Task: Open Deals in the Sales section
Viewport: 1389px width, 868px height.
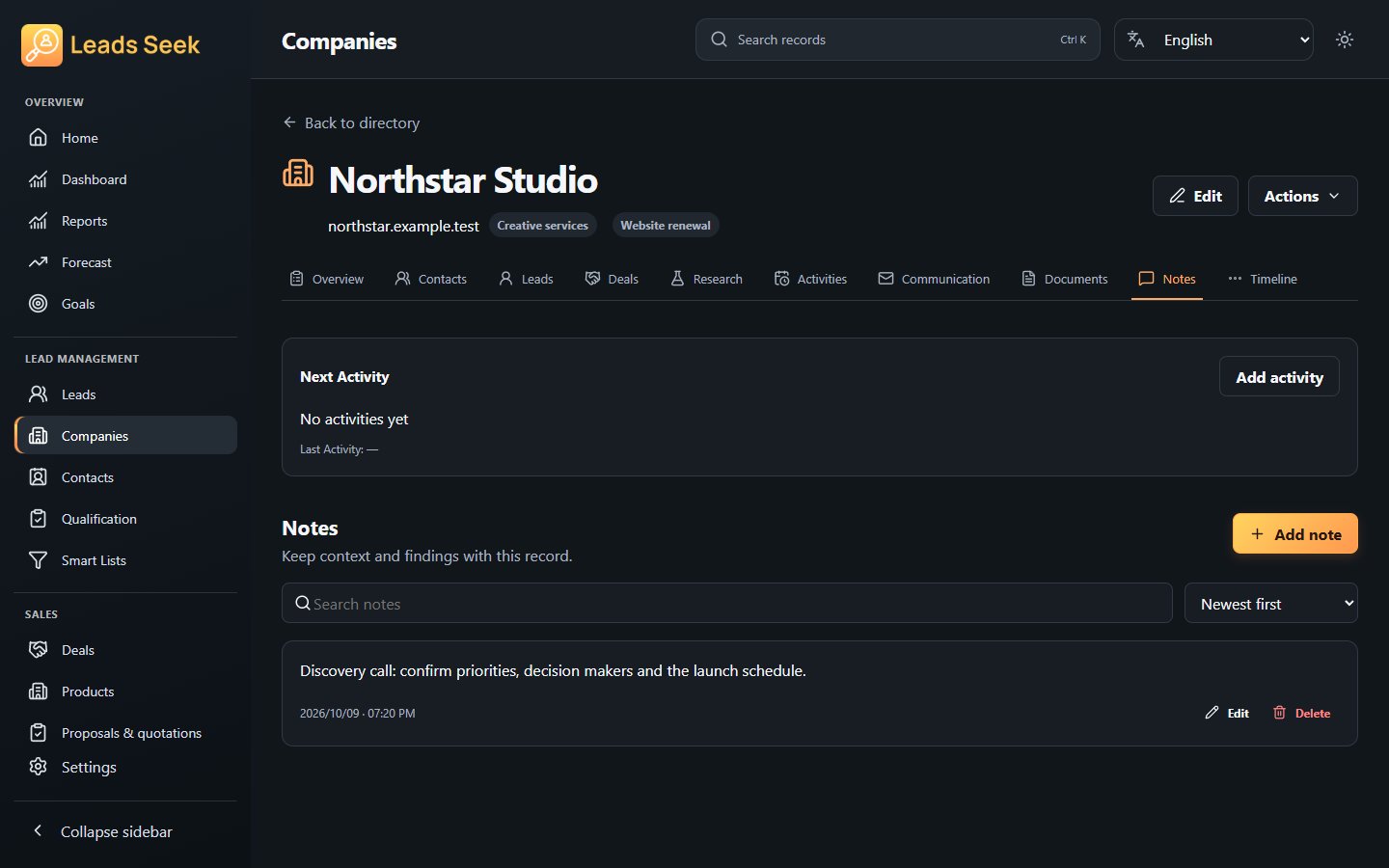Action: [125, 650]
